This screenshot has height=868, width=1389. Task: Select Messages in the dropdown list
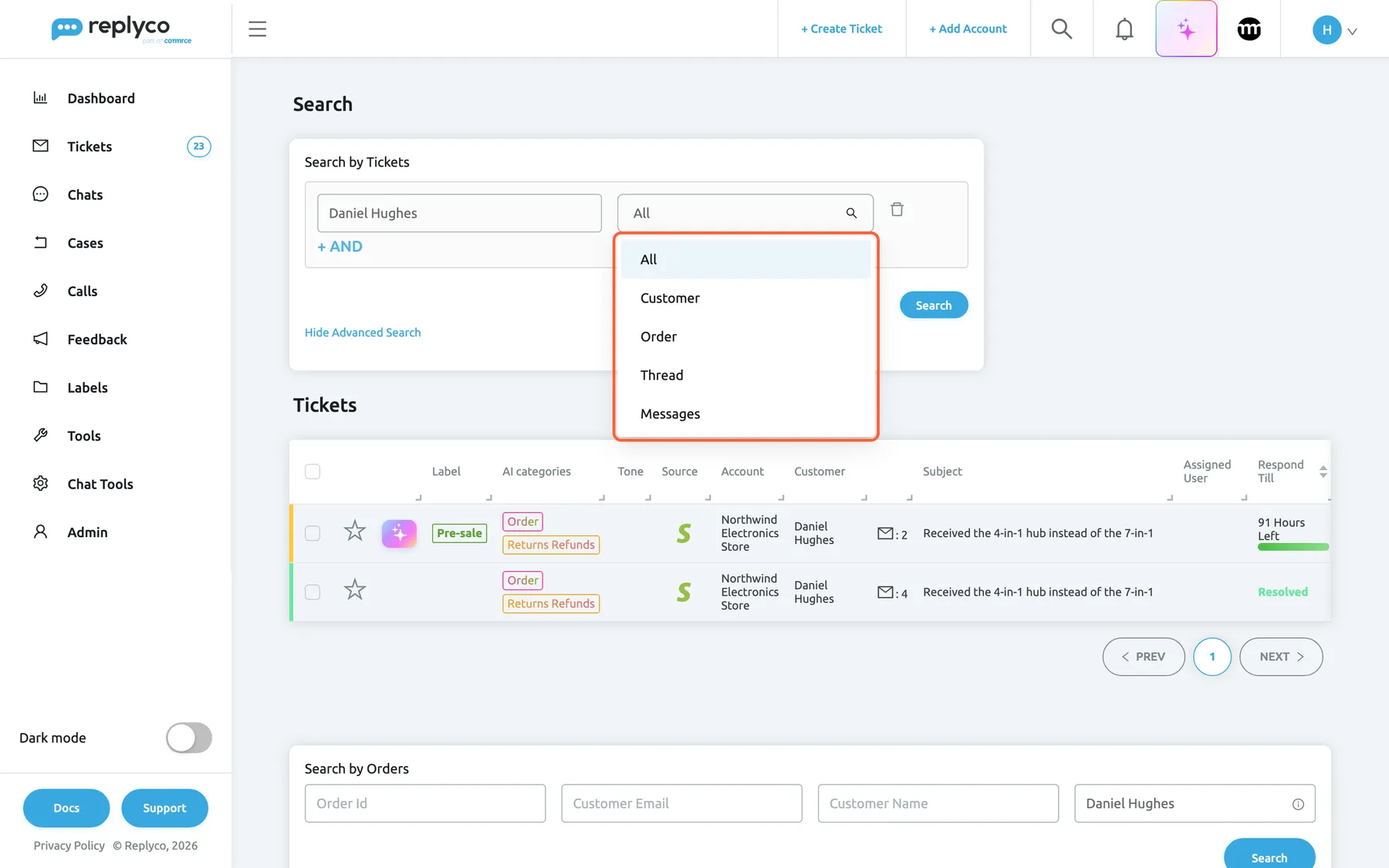pos(745,414)
